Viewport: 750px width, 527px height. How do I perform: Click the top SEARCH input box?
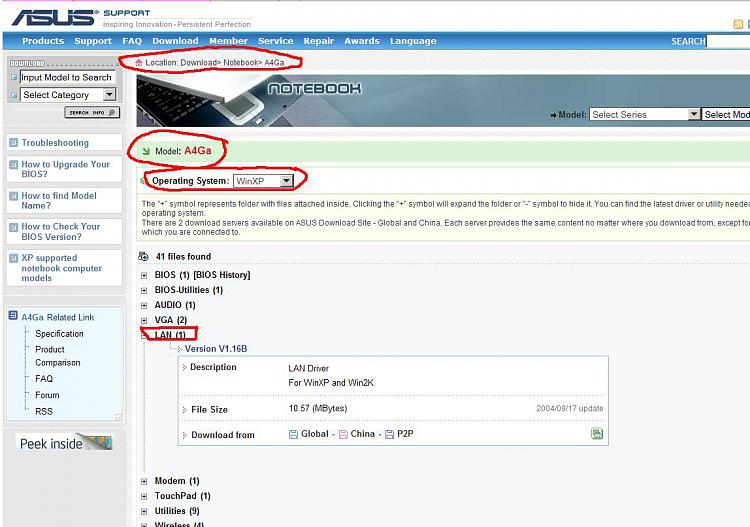click(728, 41)
